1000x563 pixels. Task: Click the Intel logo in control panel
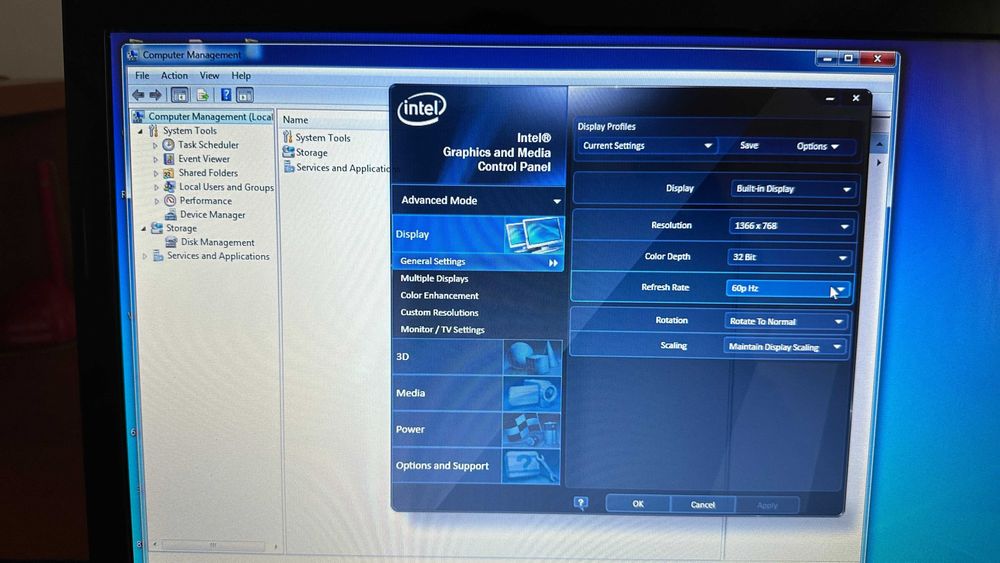[422, 108]
